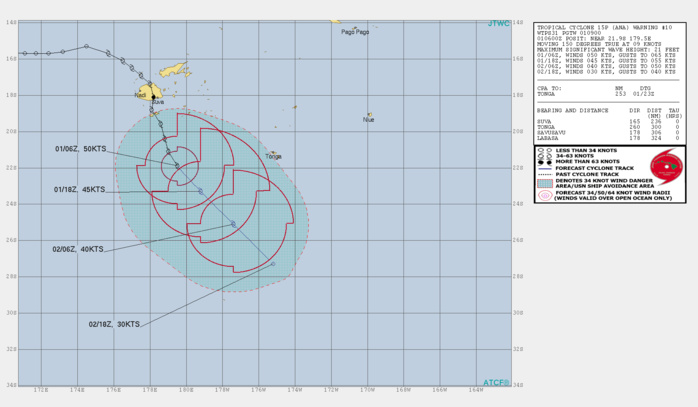Image resolution: width=698 pixels, height=407 pixels.
Task: Click the 'Less than 34 knots' legend symbol
Action: click(541, 150)
